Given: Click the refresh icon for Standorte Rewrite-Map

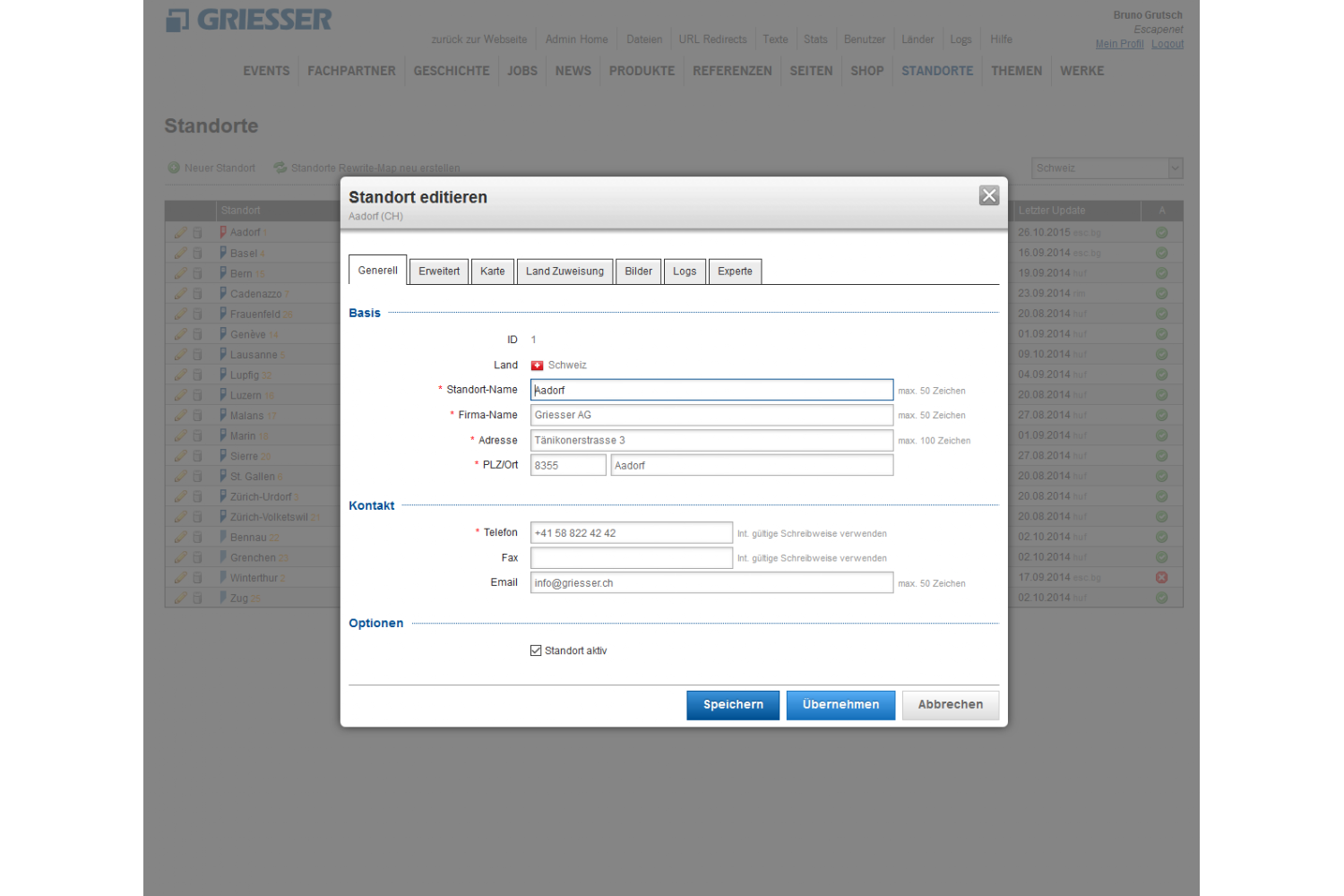Looking at the screenshot, I should click(x=280, y=168).
